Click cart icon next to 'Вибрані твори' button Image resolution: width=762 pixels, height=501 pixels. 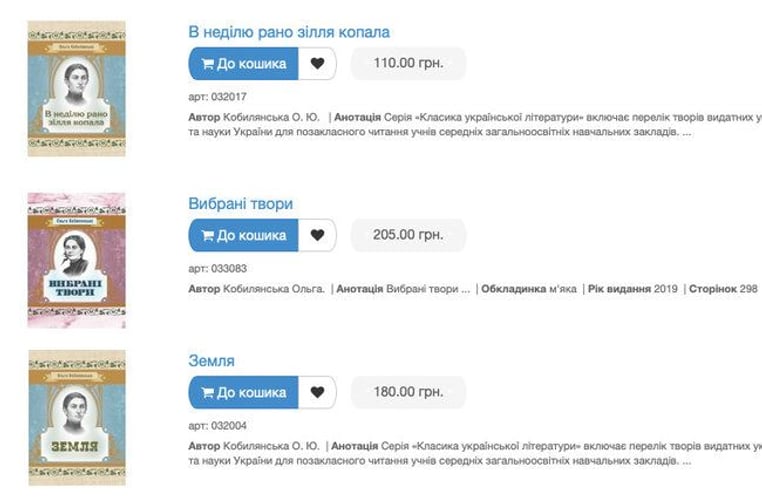[208, 235]
